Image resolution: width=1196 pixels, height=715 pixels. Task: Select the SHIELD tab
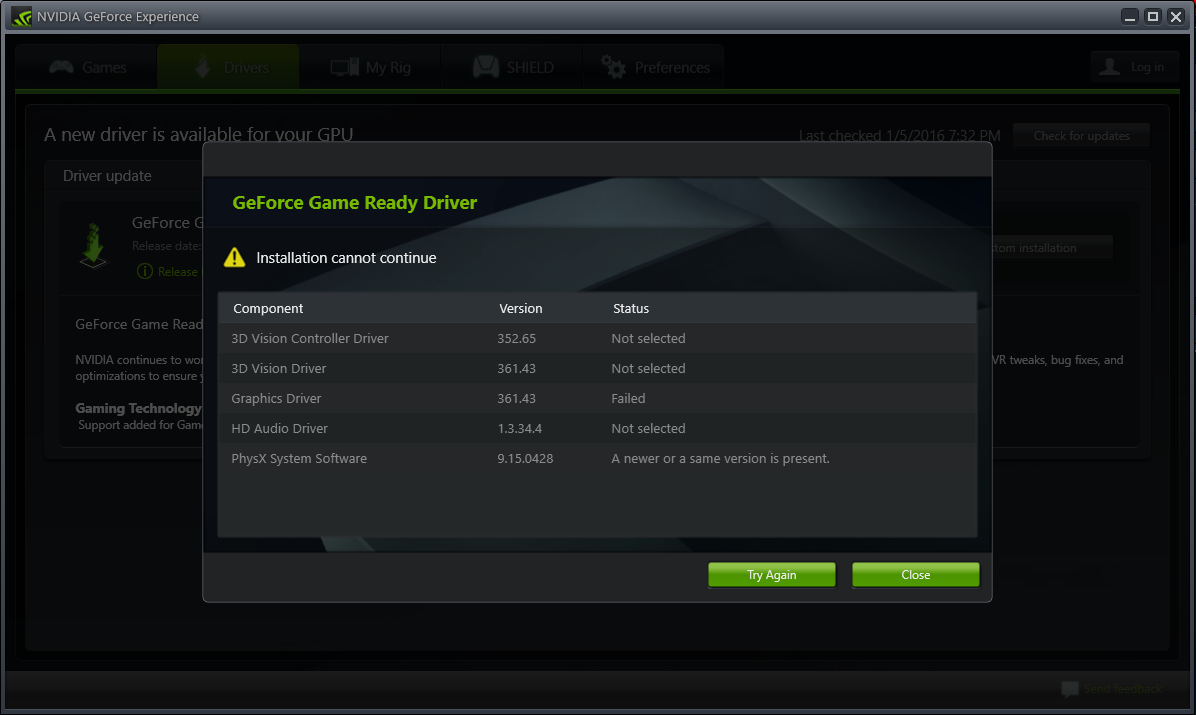click(512, 67)
